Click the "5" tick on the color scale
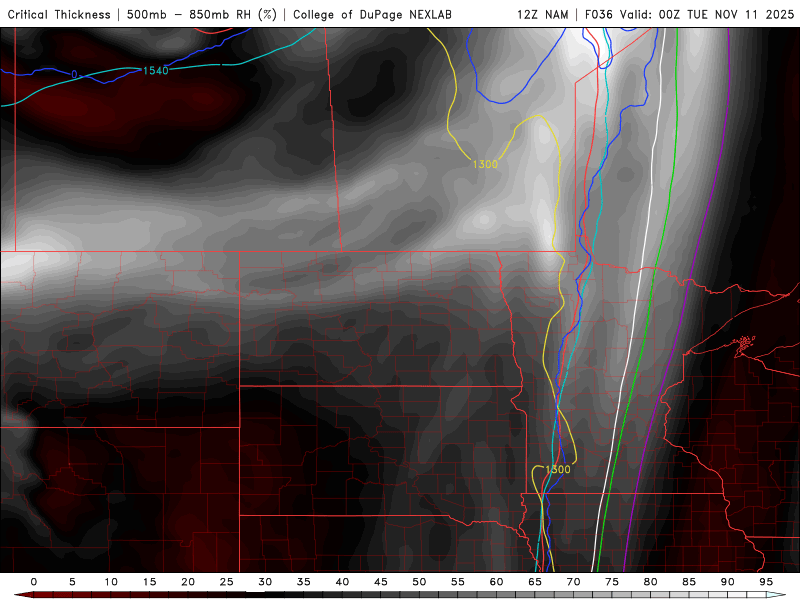Screen dimensions: 800x600 tap(72, 582)
